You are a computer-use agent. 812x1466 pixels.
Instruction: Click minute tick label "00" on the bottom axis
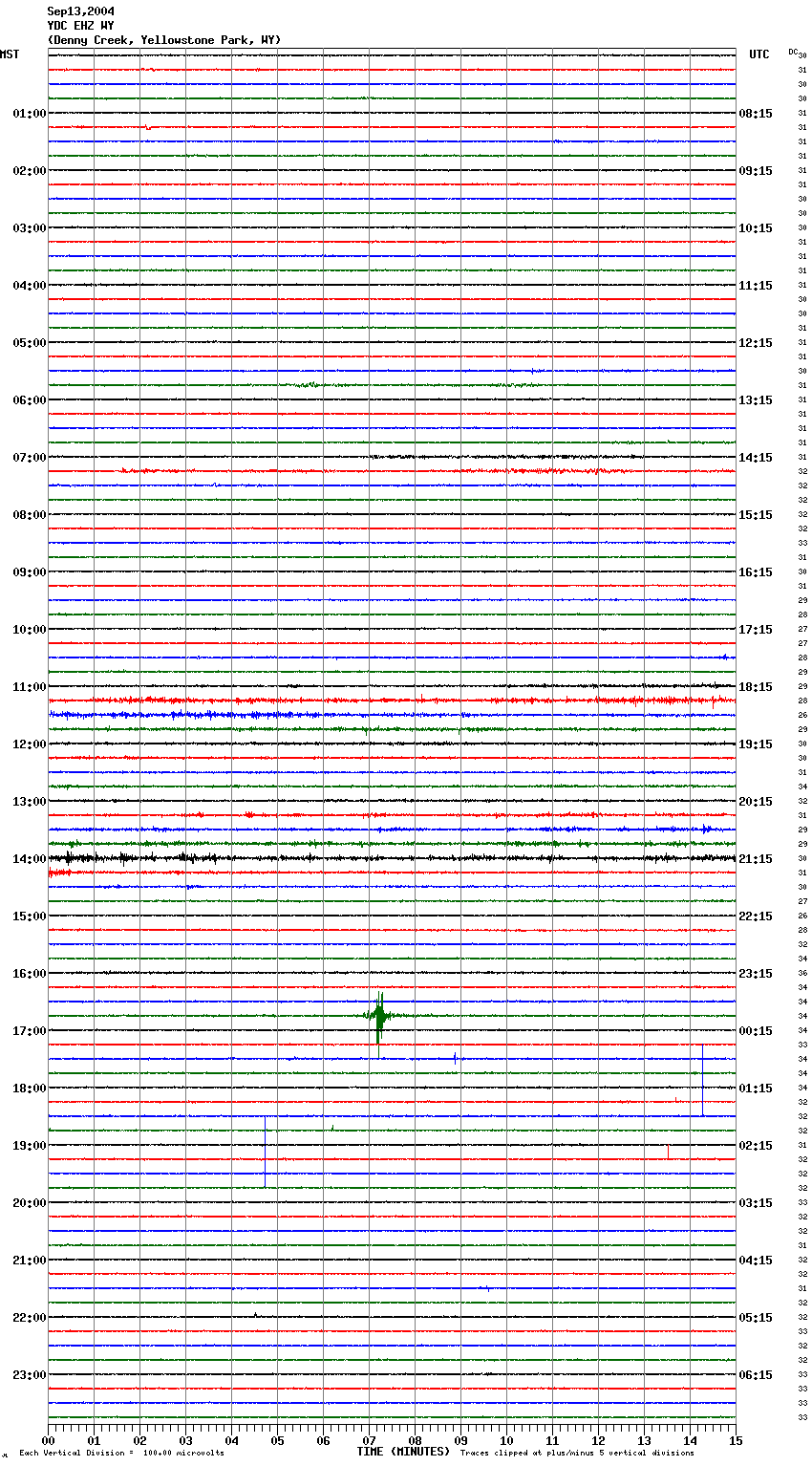[49, 1440]
